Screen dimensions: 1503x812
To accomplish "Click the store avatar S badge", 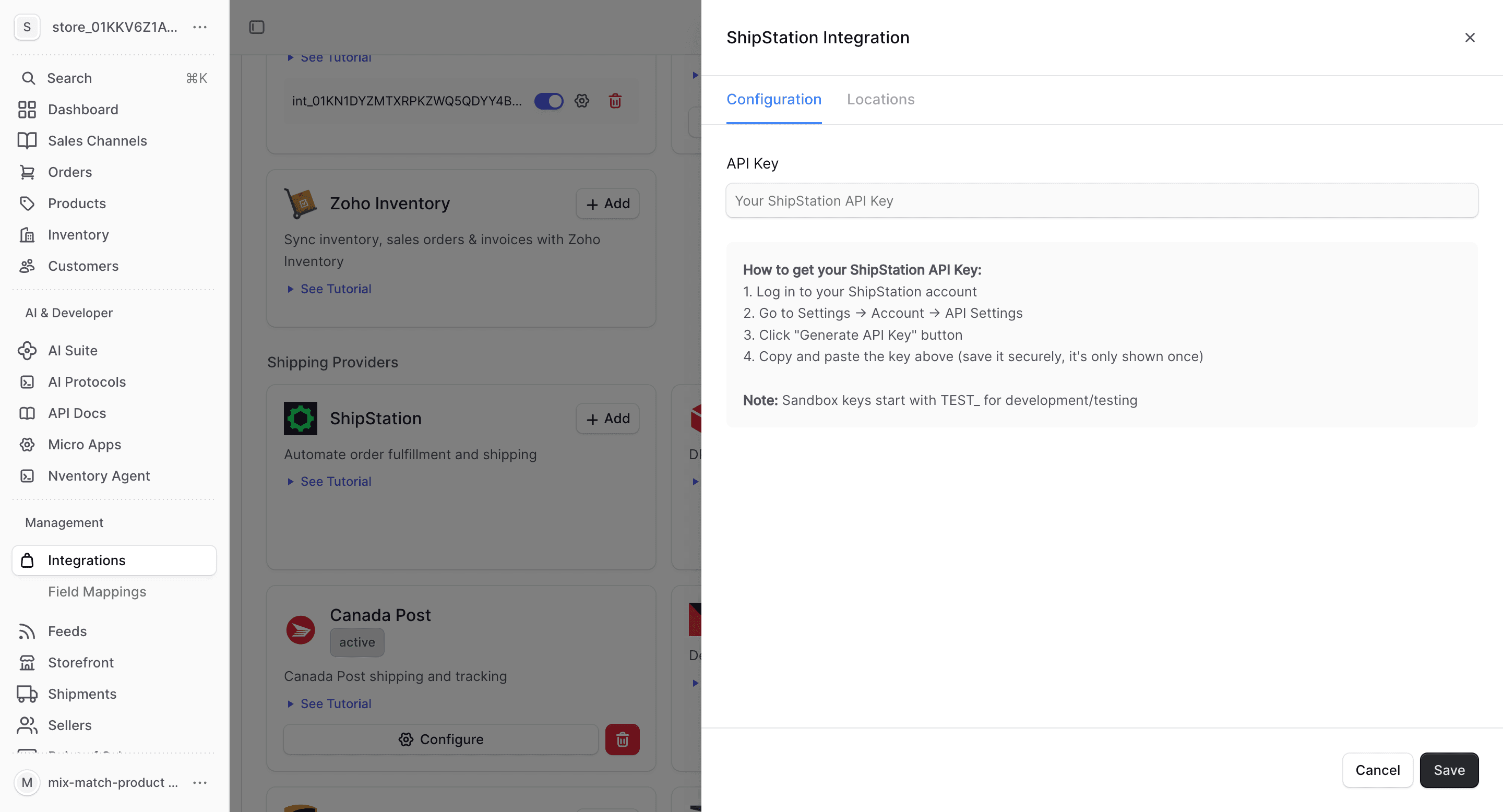I will 27,28.
